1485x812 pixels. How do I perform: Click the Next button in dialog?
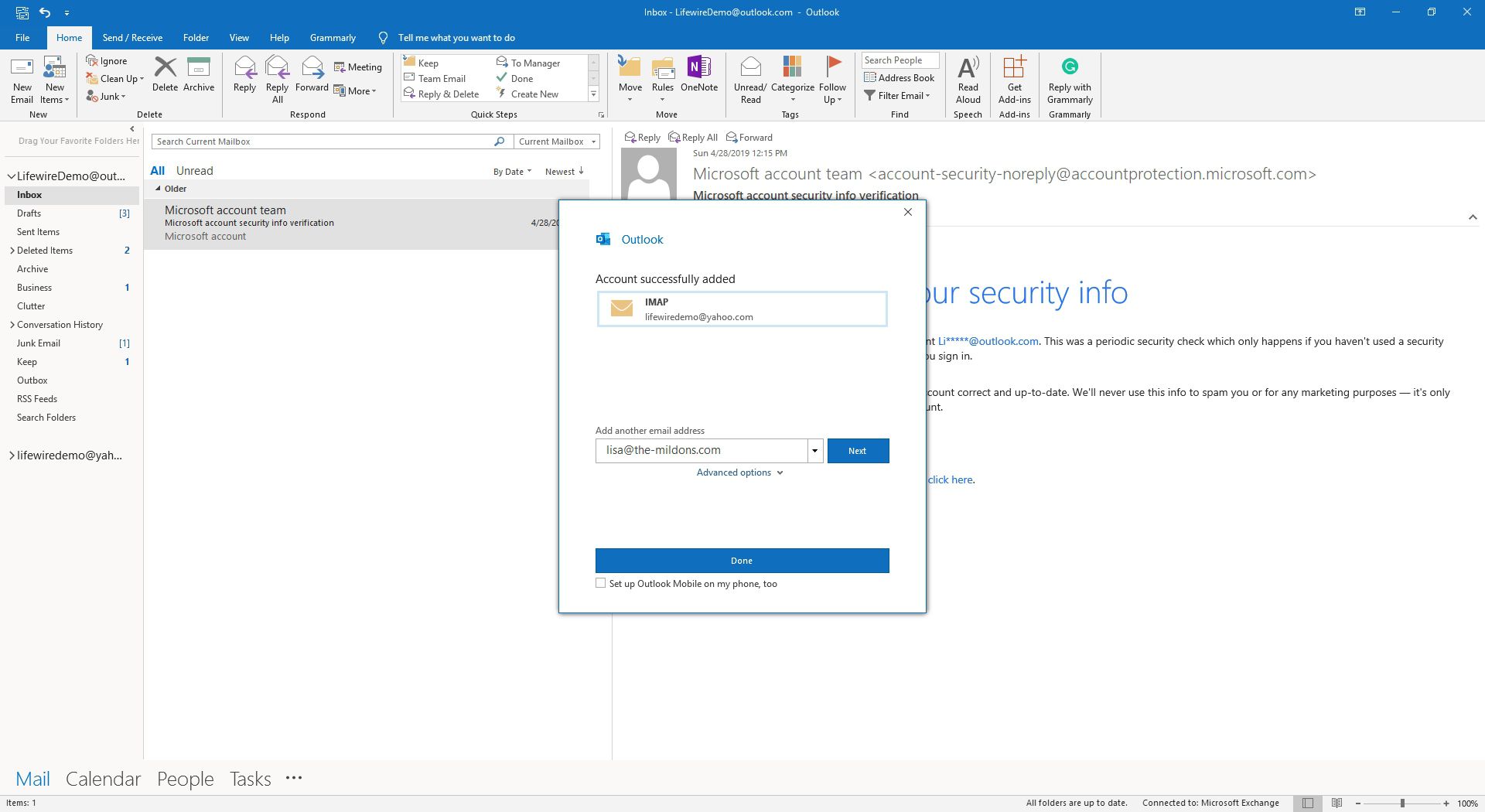[858, 451]
